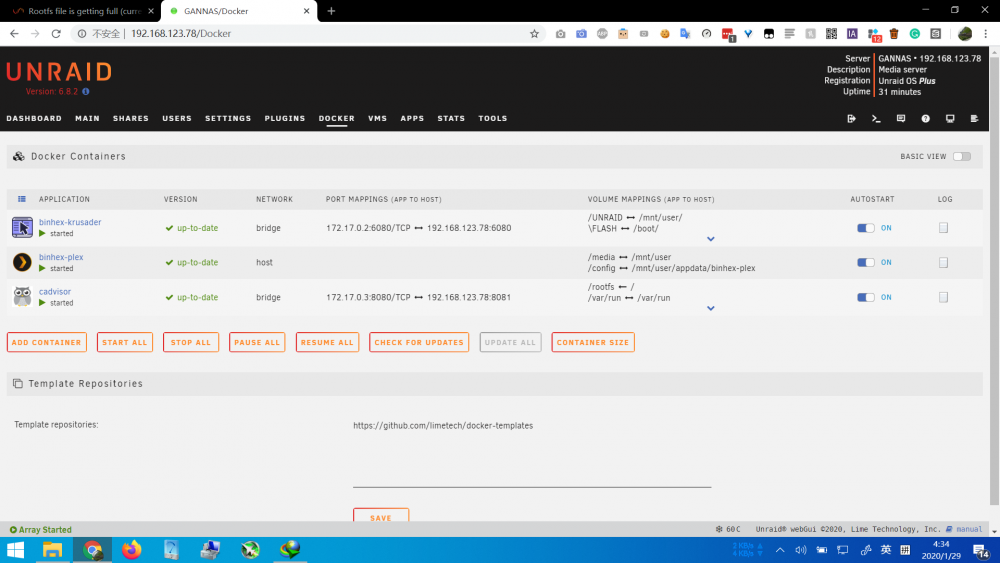Open the Dashboard menu
The image size is (1000, 563).
coord(34,119)
